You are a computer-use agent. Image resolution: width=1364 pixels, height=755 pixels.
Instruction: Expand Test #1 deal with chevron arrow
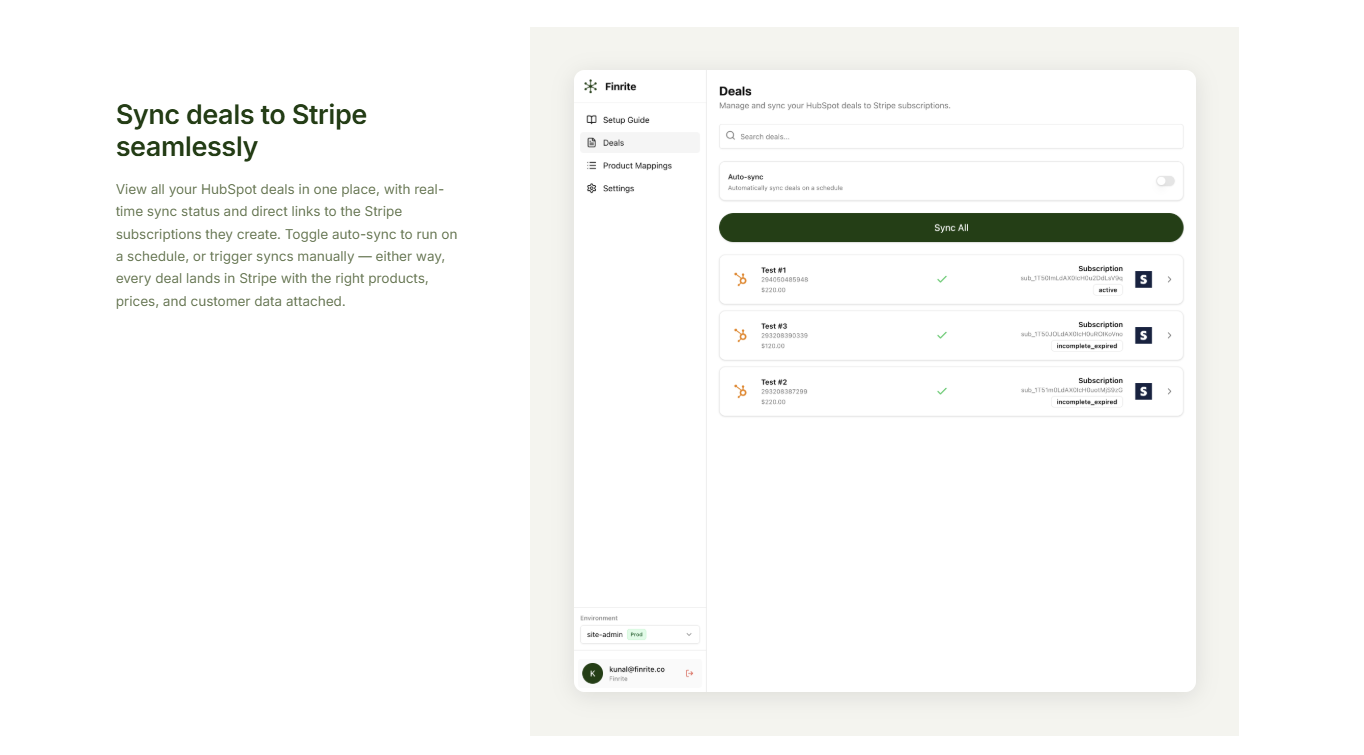point(1169,280)
